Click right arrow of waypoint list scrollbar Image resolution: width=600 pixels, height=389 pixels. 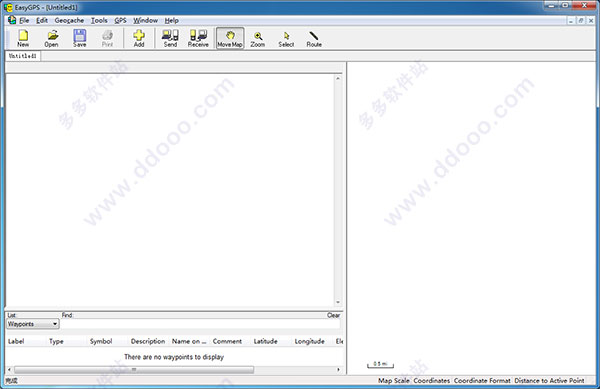click(x=338, y=369)
